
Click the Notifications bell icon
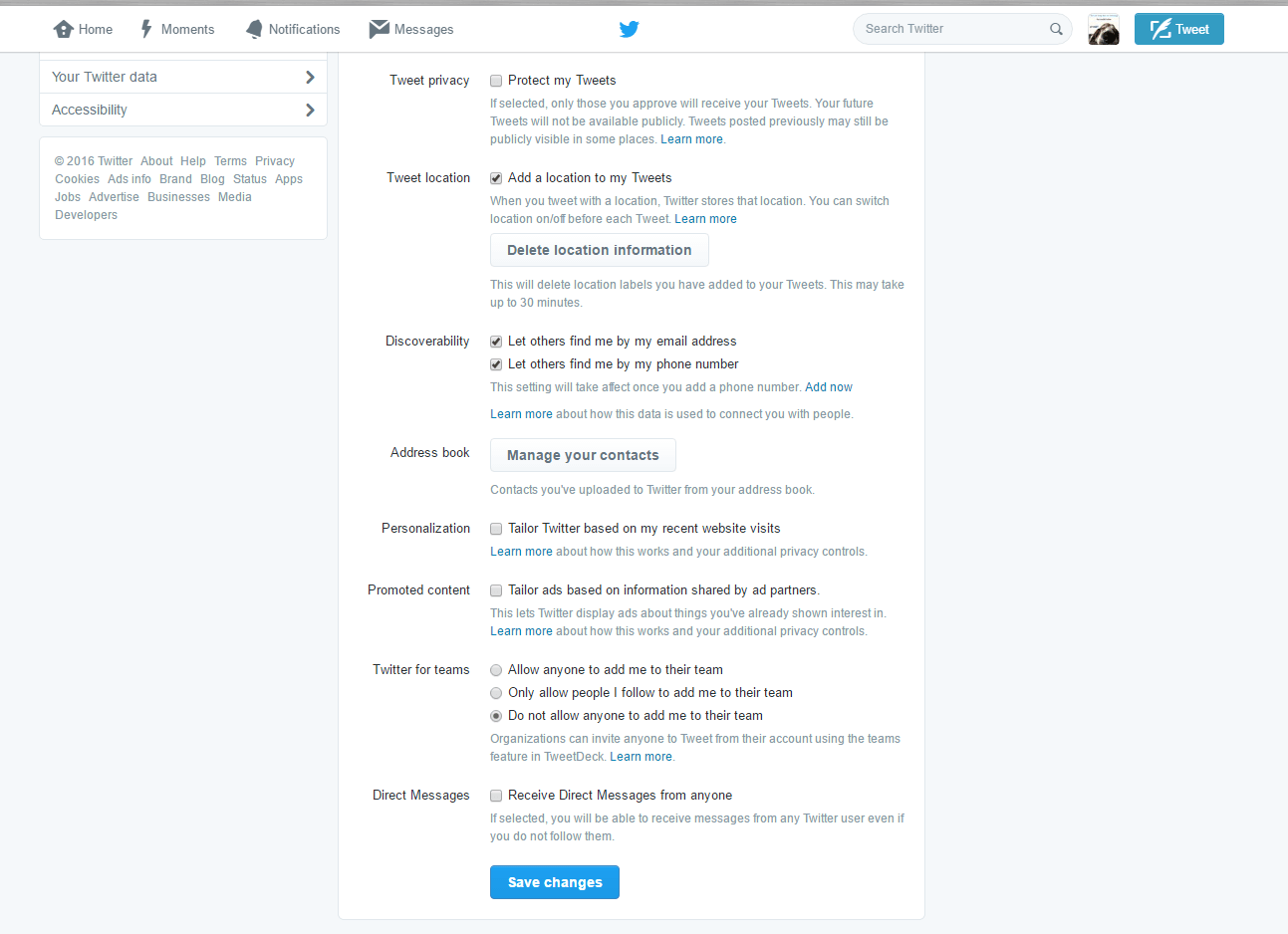[x=254, y=29]
